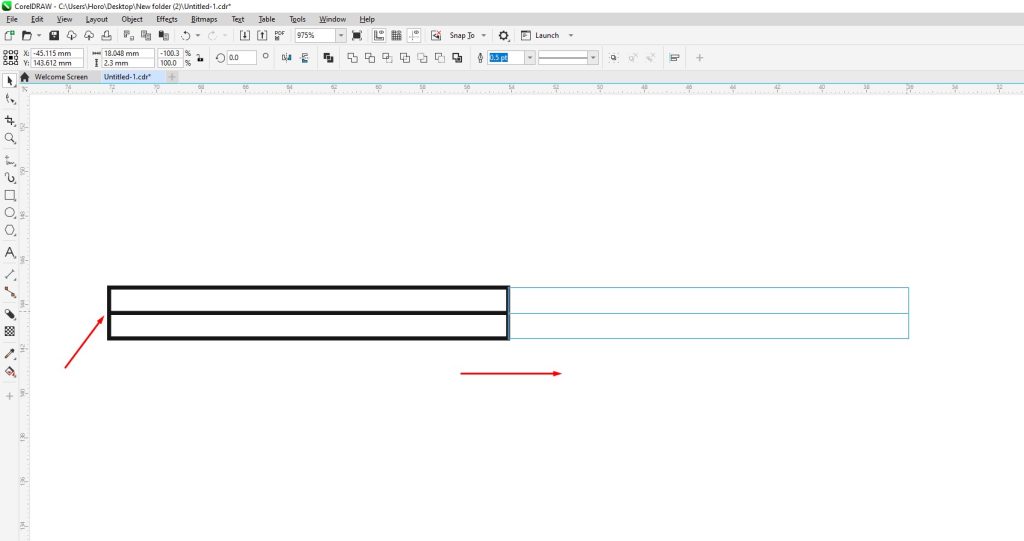Screen dimensions: 1024x541
Task: Open the Layout menu
Action: point(97,19)
